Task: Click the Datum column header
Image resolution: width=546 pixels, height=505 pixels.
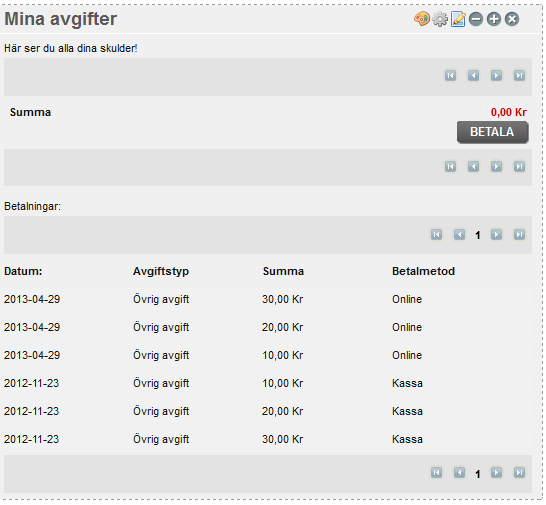Action: pos(23,271)
